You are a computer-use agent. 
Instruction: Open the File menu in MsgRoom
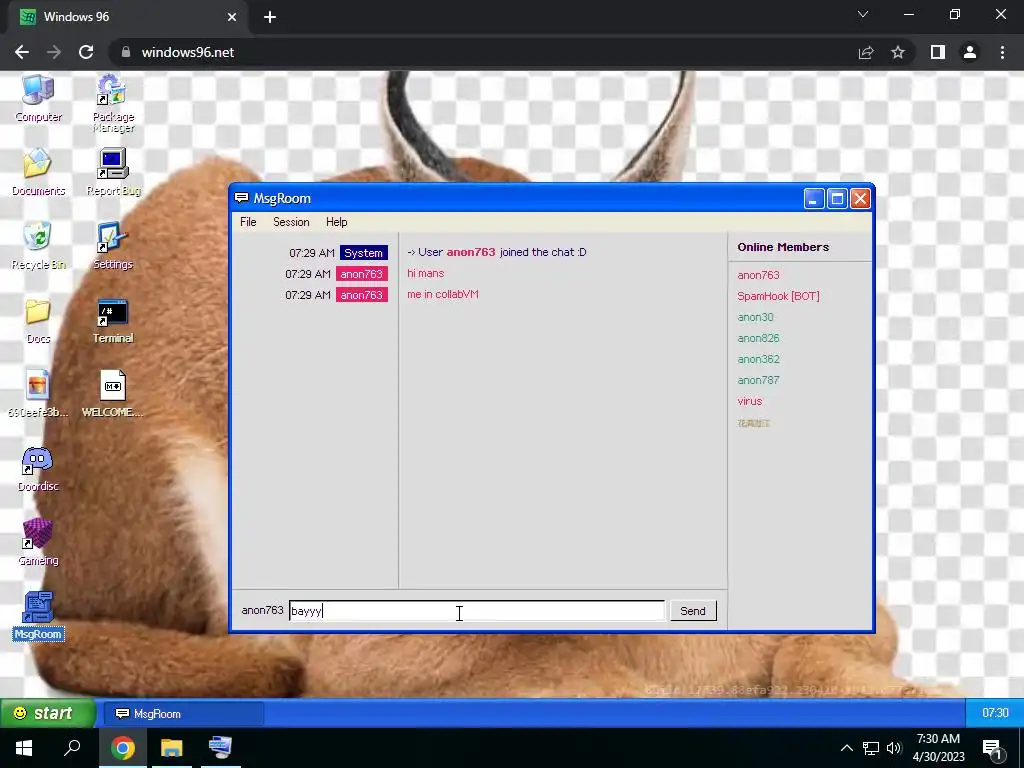pyautogui.click(x=248, y=222)
